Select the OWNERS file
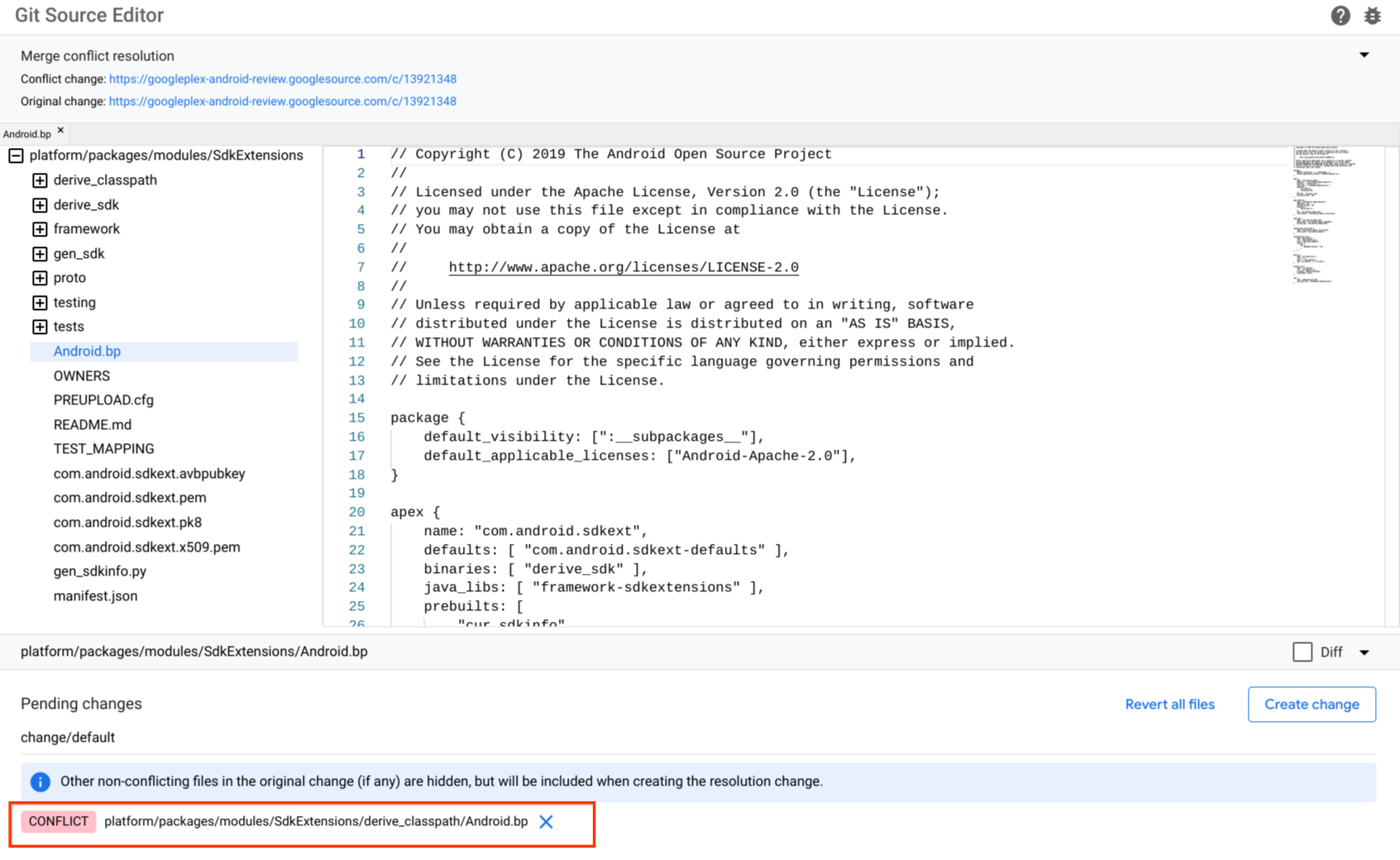The width and height of the screenshot is (1400, 860). 81,375
